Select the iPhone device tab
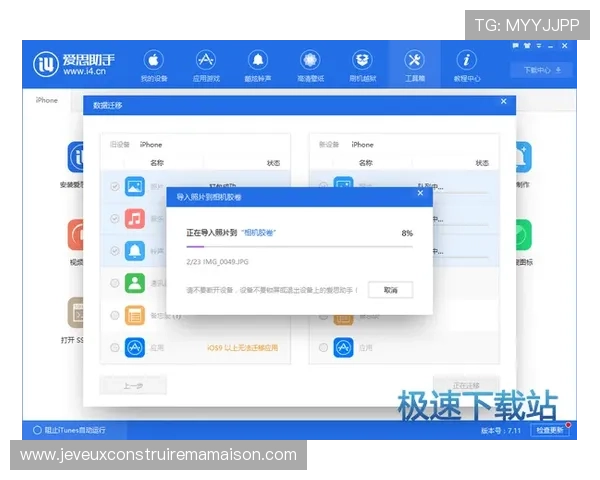Image resolution: width=600 pixels, height=480 pixels. [47, 100]
